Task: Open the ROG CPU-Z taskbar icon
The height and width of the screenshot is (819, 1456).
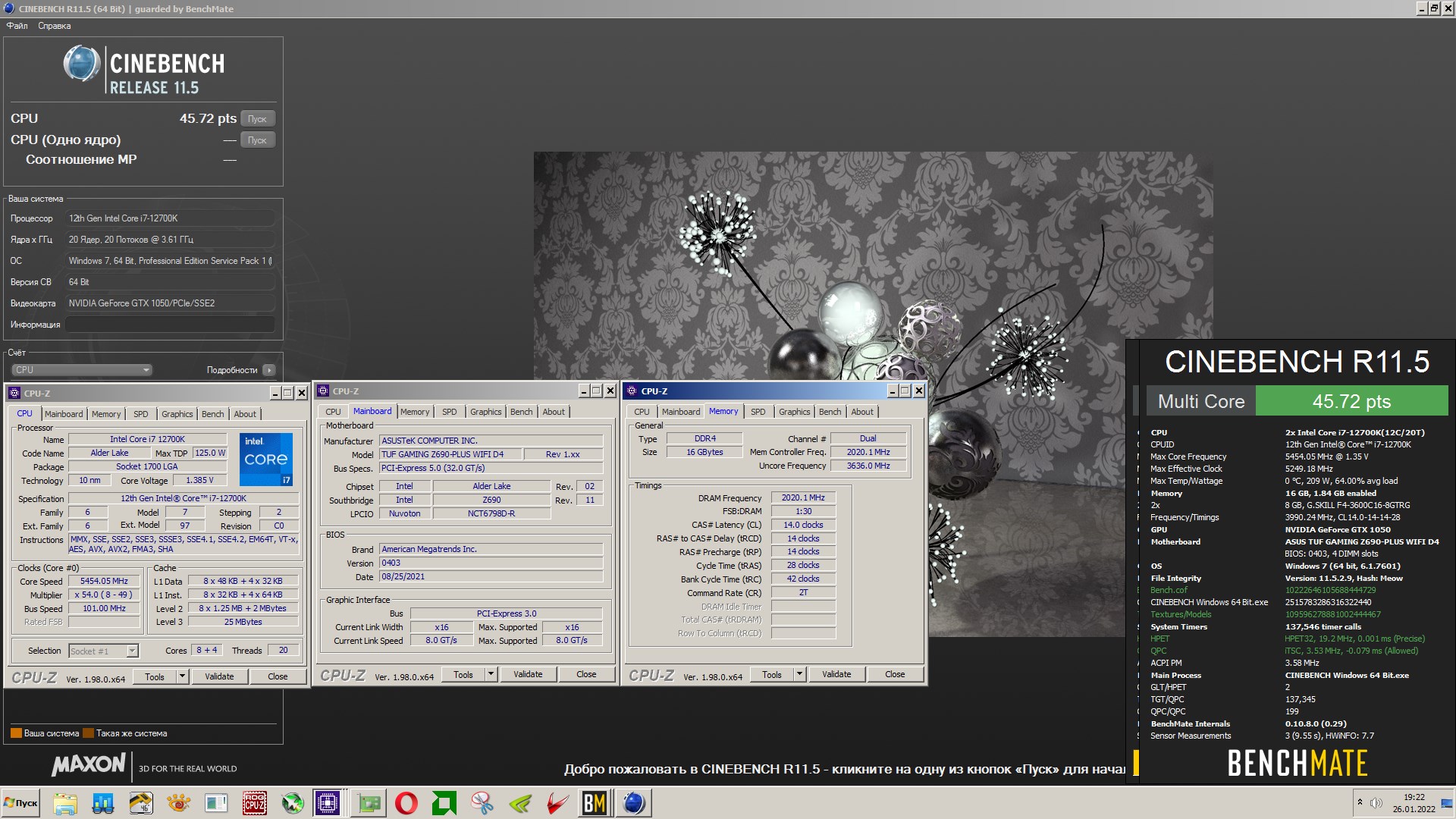Action: [255, 803]
